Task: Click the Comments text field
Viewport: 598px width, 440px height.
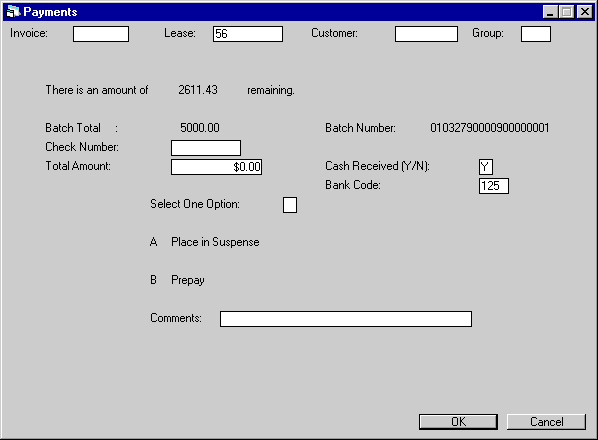Action: [346, 319]
